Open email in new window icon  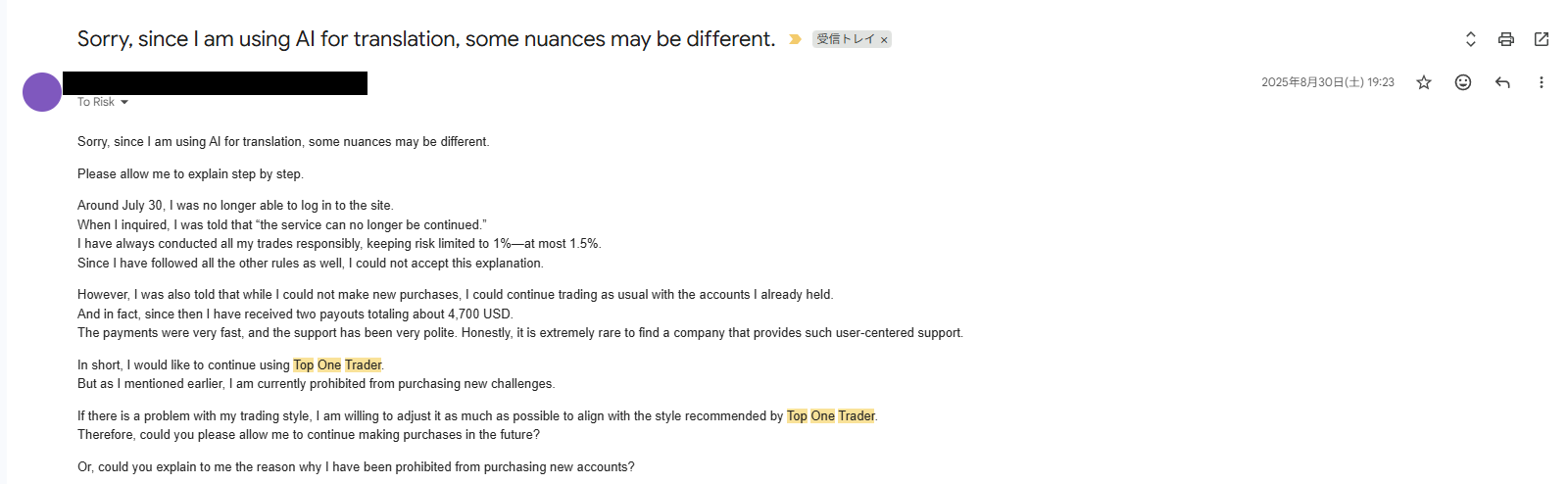pos(1542,39)
